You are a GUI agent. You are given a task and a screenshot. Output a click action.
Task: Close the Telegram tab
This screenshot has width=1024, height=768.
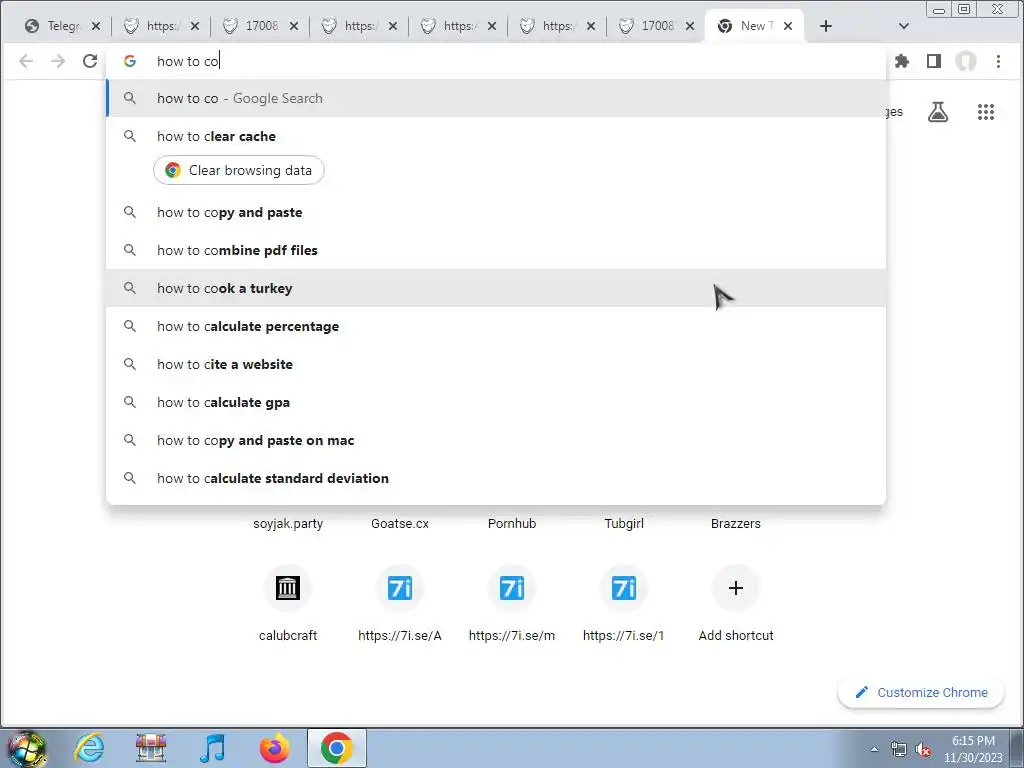click(96, 26)
